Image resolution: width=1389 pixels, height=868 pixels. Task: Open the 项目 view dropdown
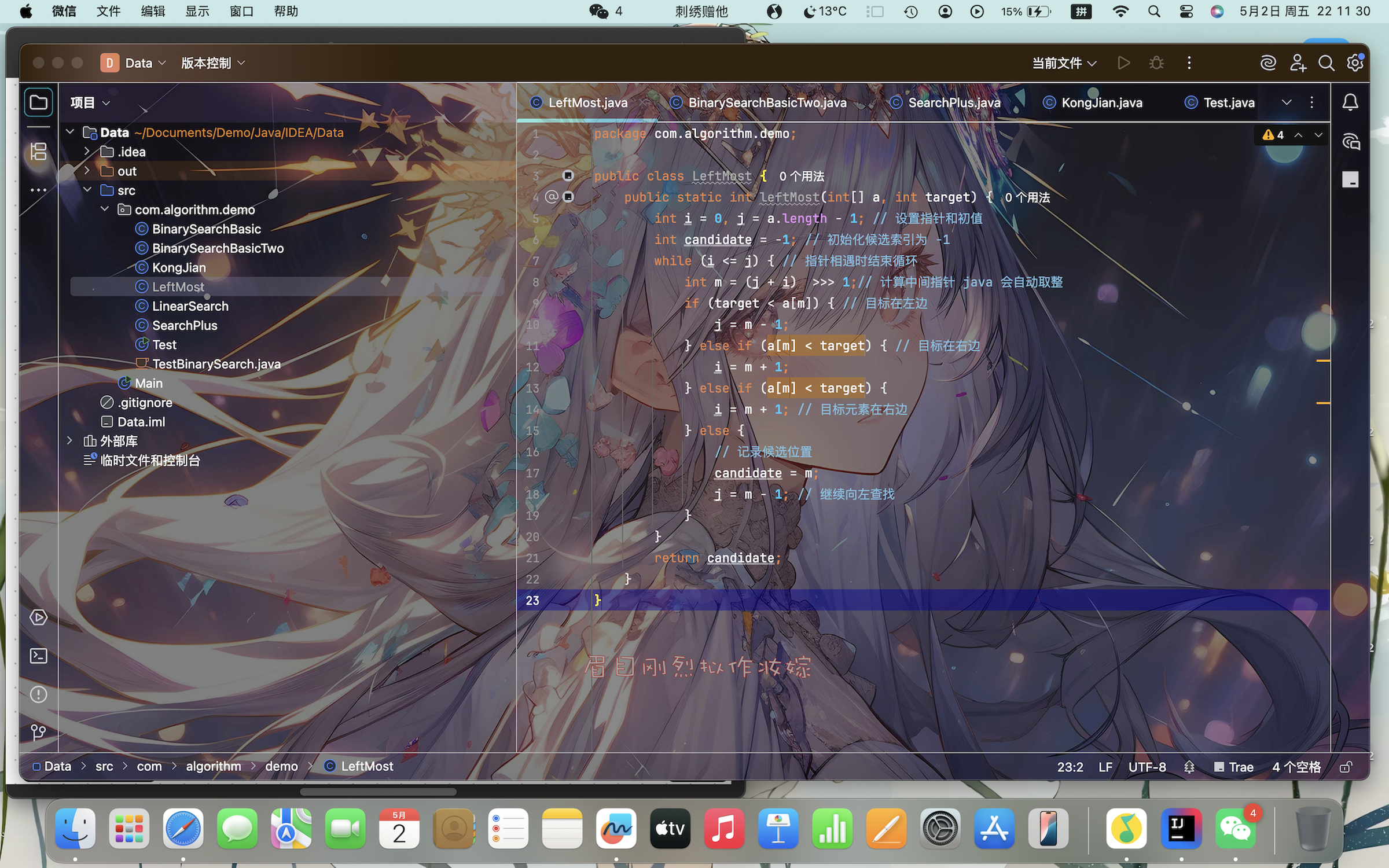90,102
